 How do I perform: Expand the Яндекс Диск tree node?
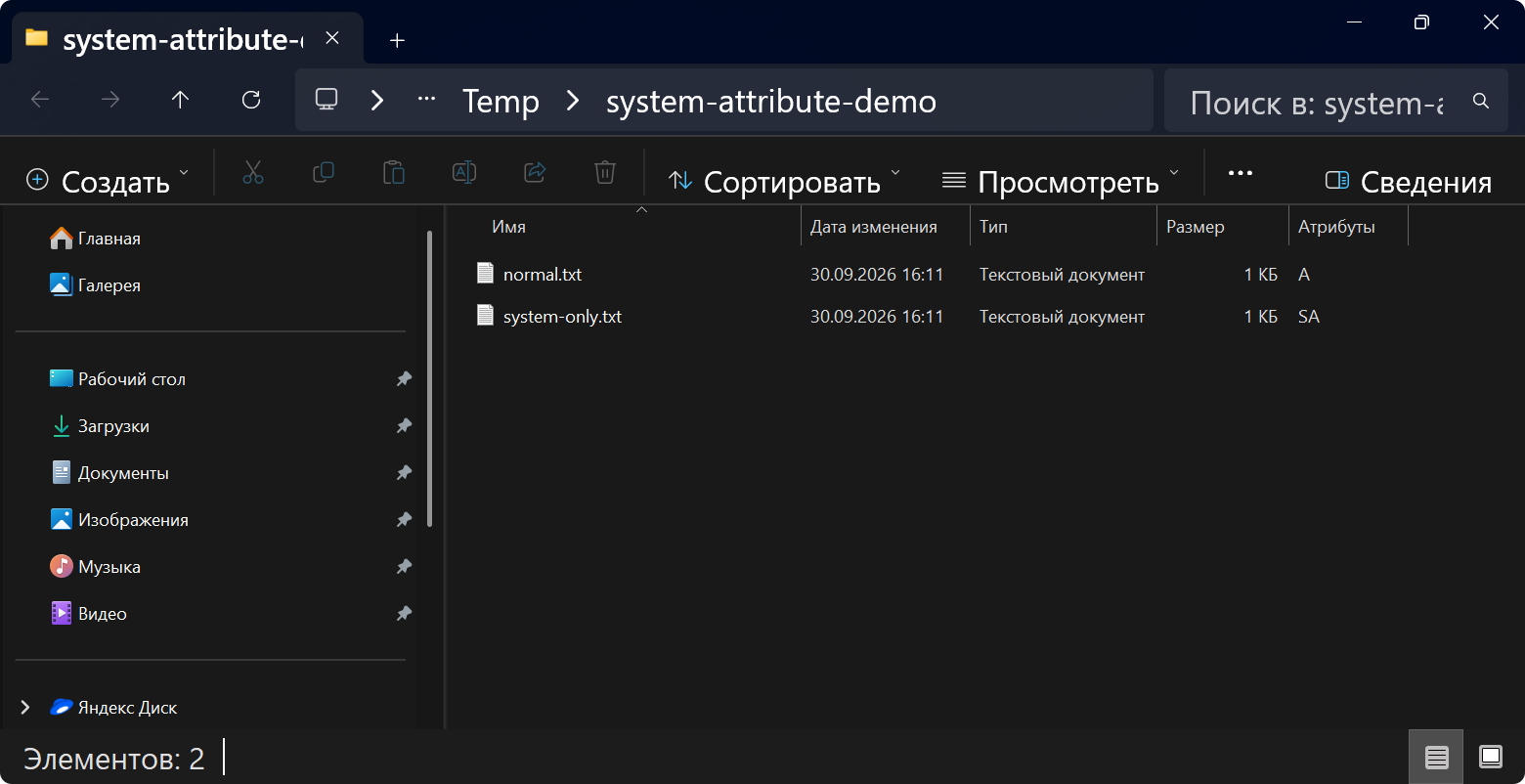(25, 707)
